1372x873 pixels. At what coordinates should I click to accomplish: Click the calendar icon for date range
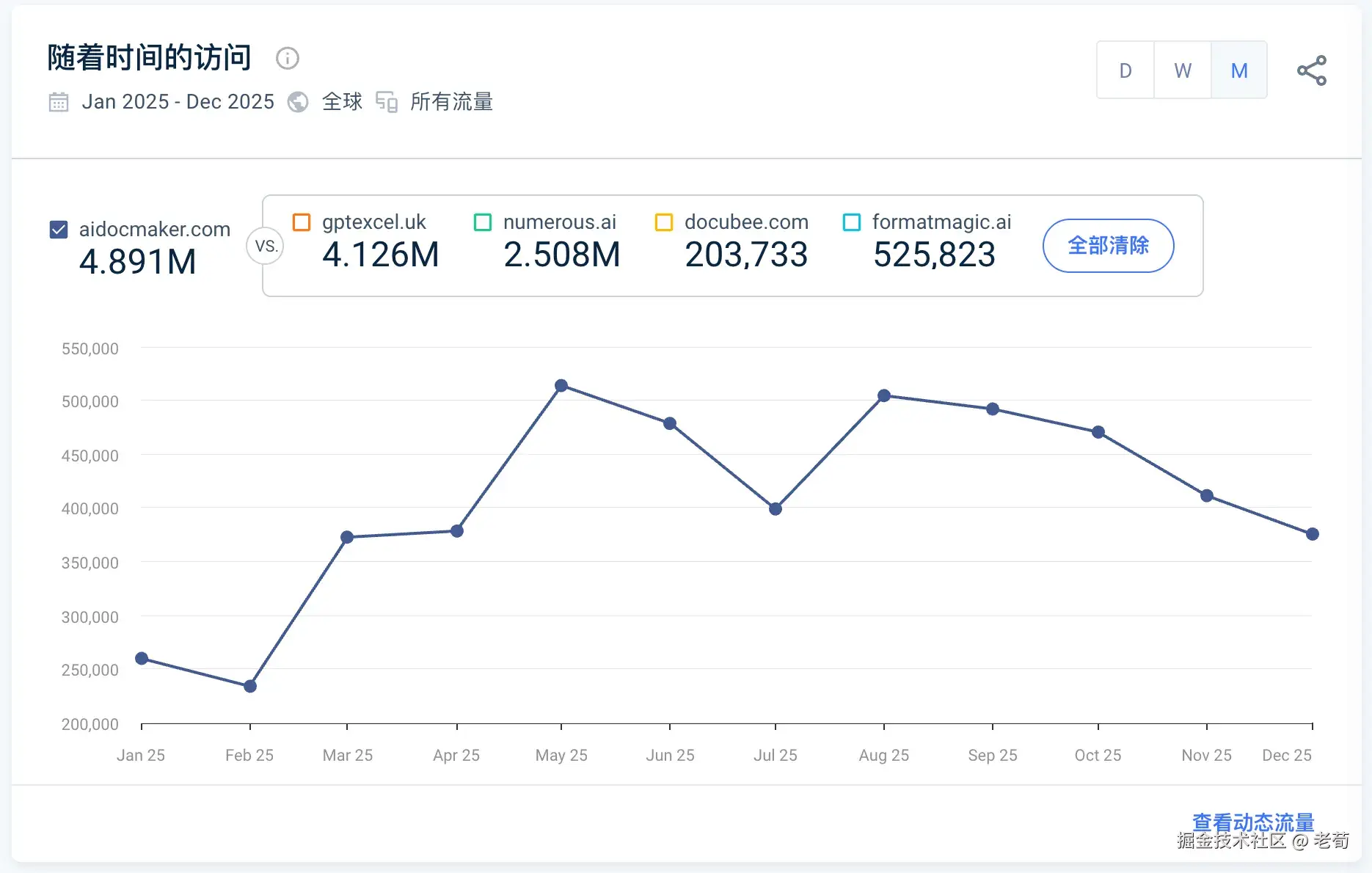click(x=59, y=102)
